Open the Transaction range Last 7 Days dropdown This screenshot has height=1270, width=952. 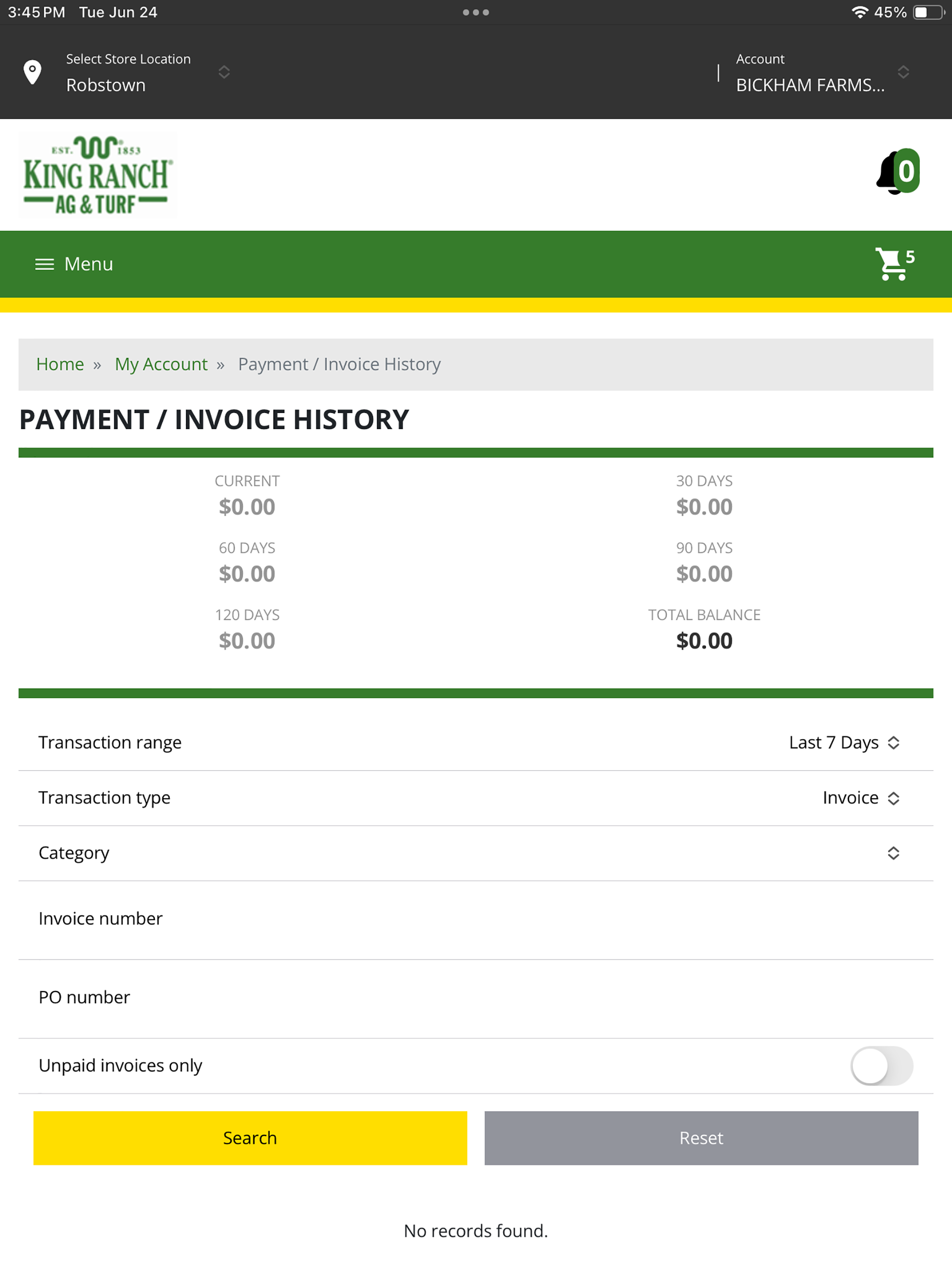click(x=844, y=743)
